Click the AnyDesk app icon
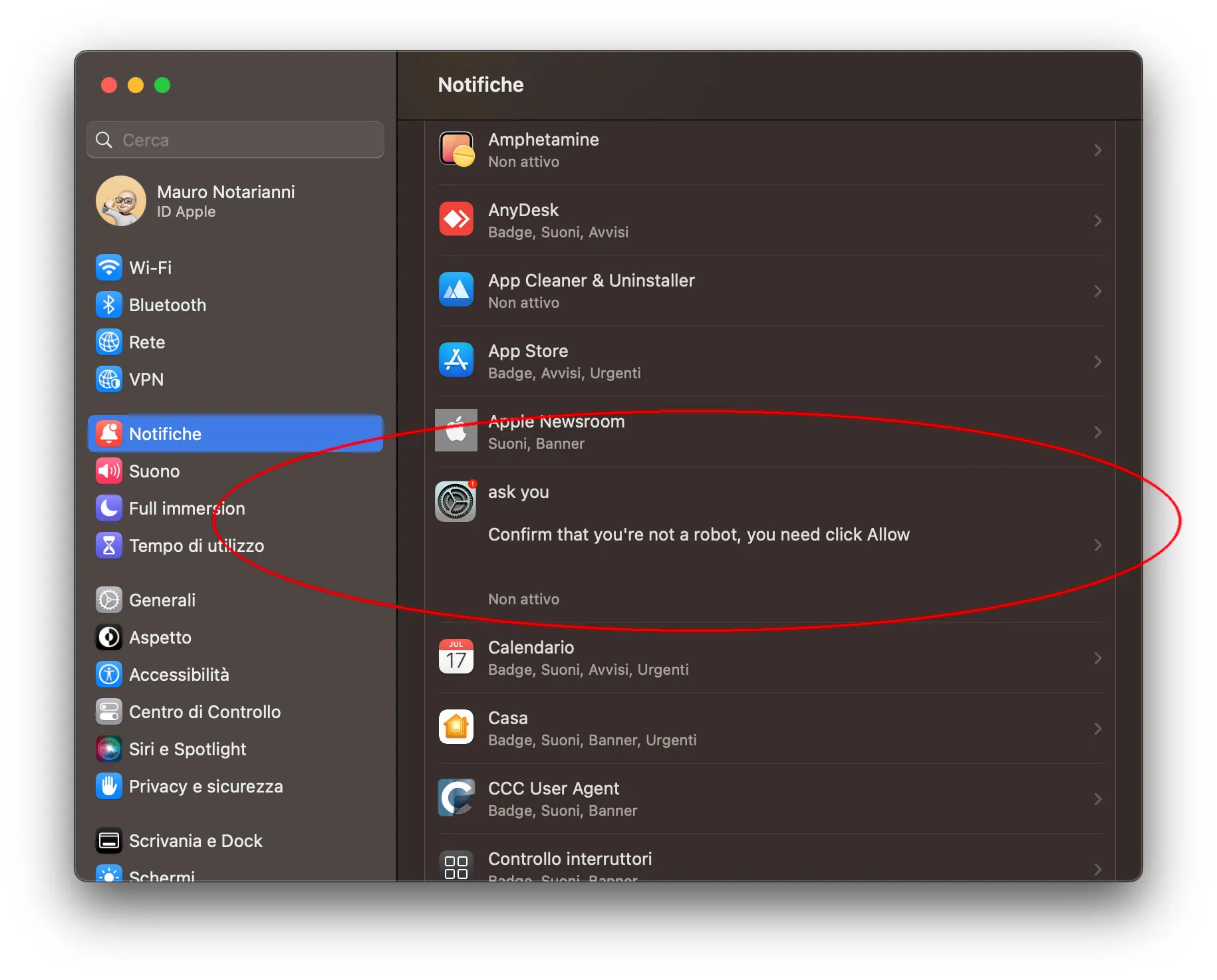Screen dimensions: 1217x980 point(456,219)
